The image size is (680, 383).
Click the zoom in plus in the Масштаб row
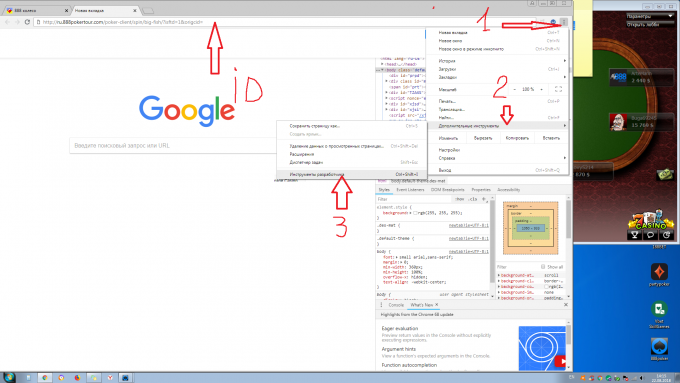[x=541, y=89]
